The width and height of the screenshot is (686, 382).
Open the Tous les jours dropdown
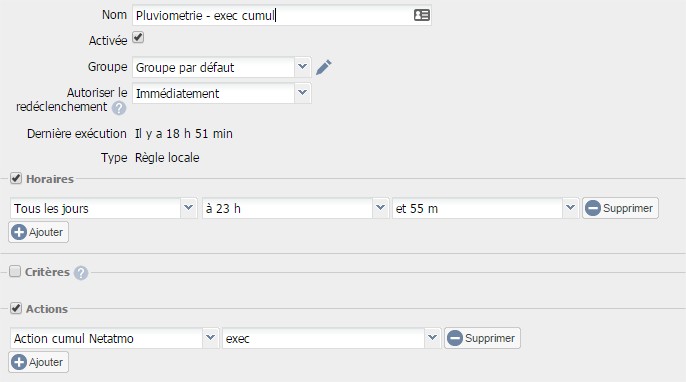103,208
